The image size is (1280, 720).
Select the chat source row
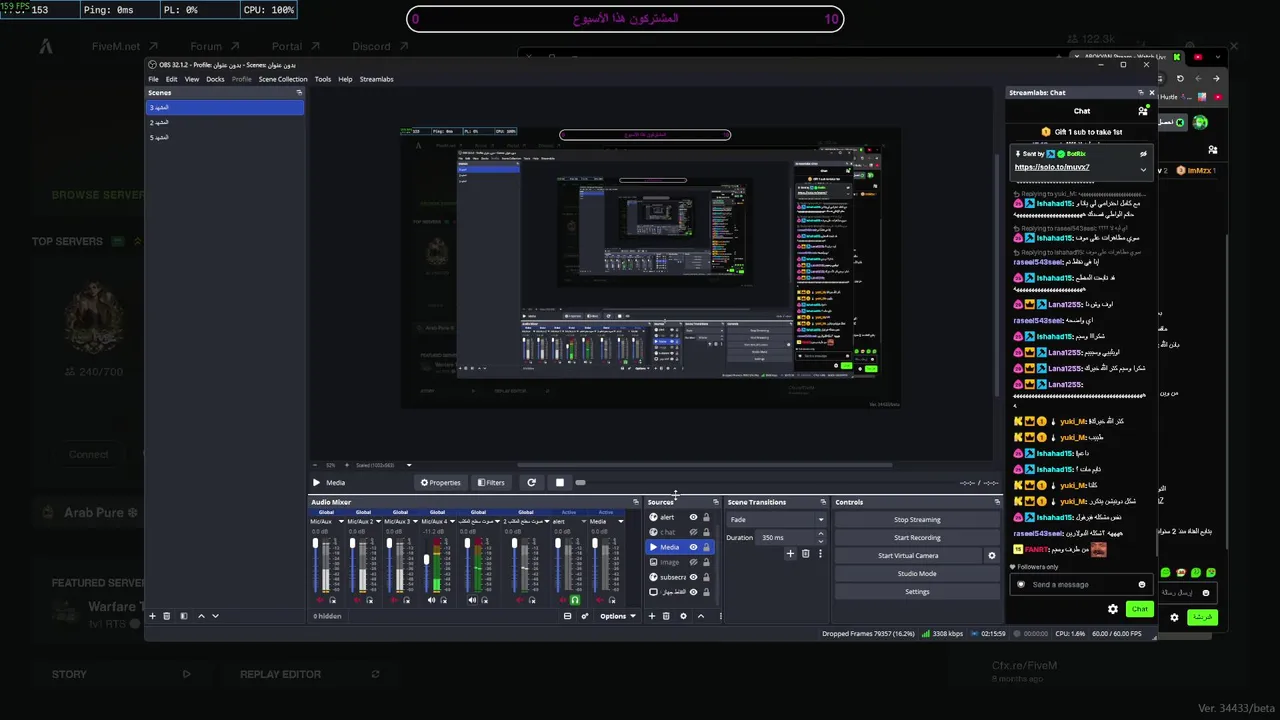(x=681, y=532)
